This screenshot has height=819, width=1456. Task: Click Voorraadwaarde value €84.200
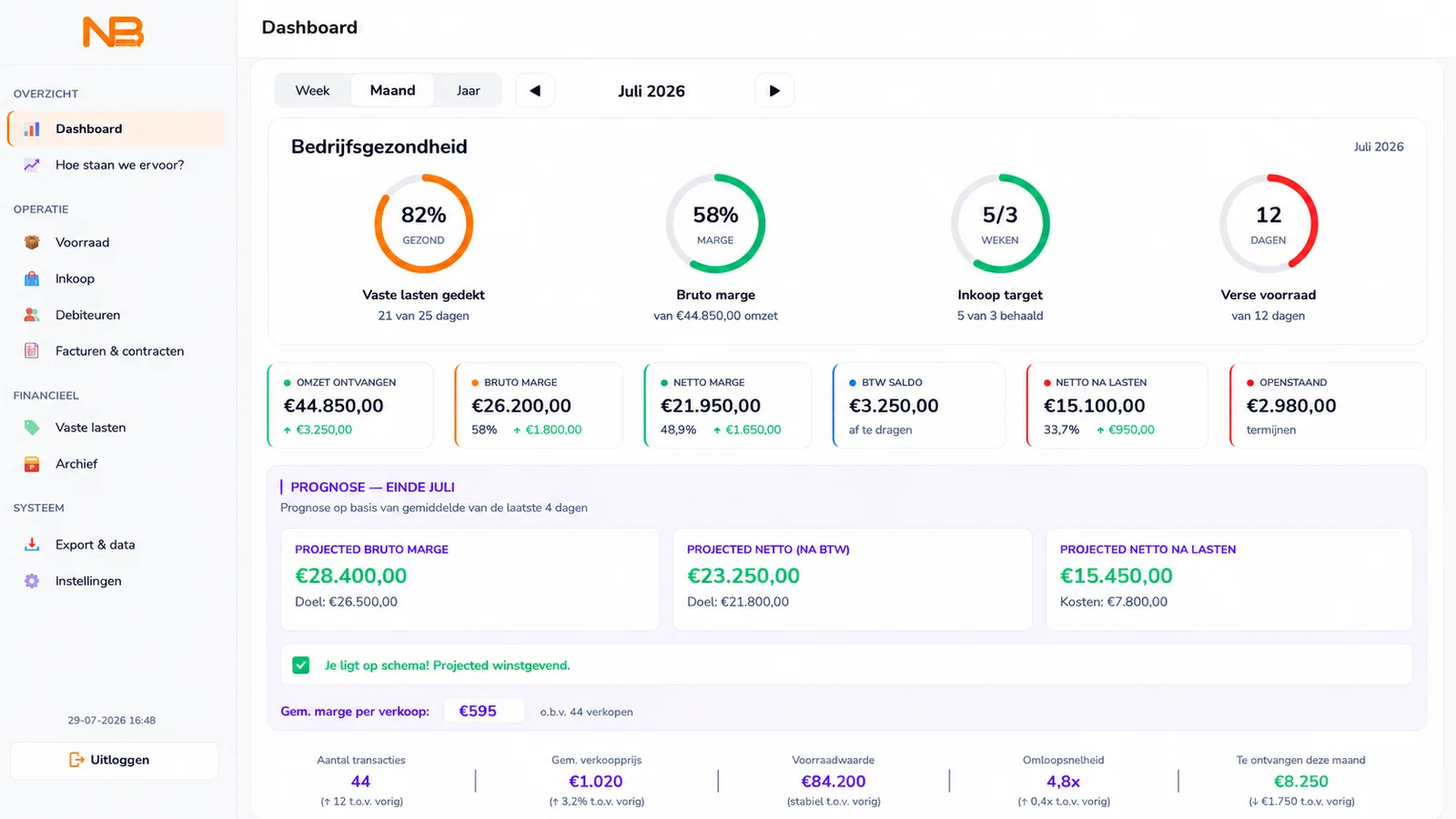click(834, 781)
